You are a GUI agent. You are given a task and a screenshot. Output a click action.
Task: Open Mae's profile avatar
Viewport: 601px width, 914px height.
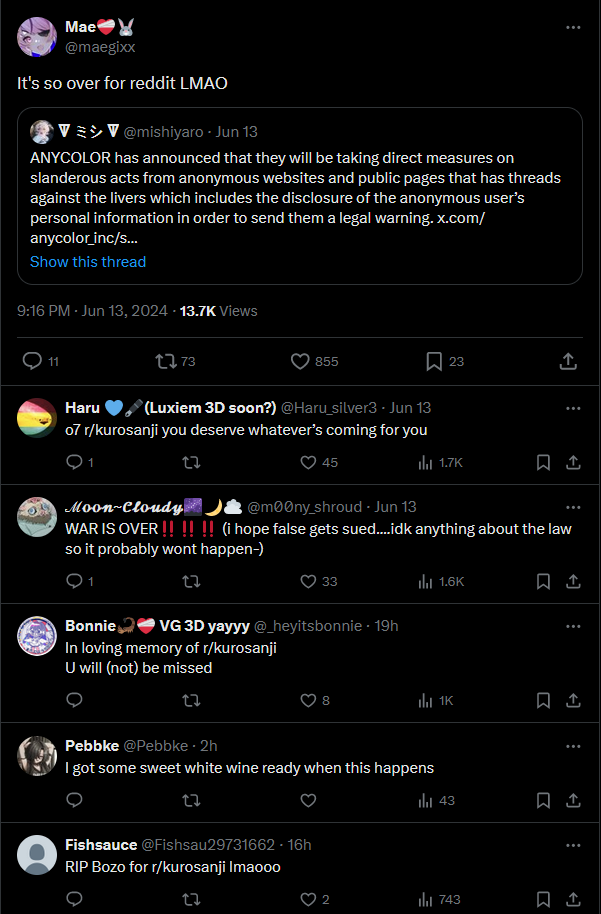coord(37,37)
